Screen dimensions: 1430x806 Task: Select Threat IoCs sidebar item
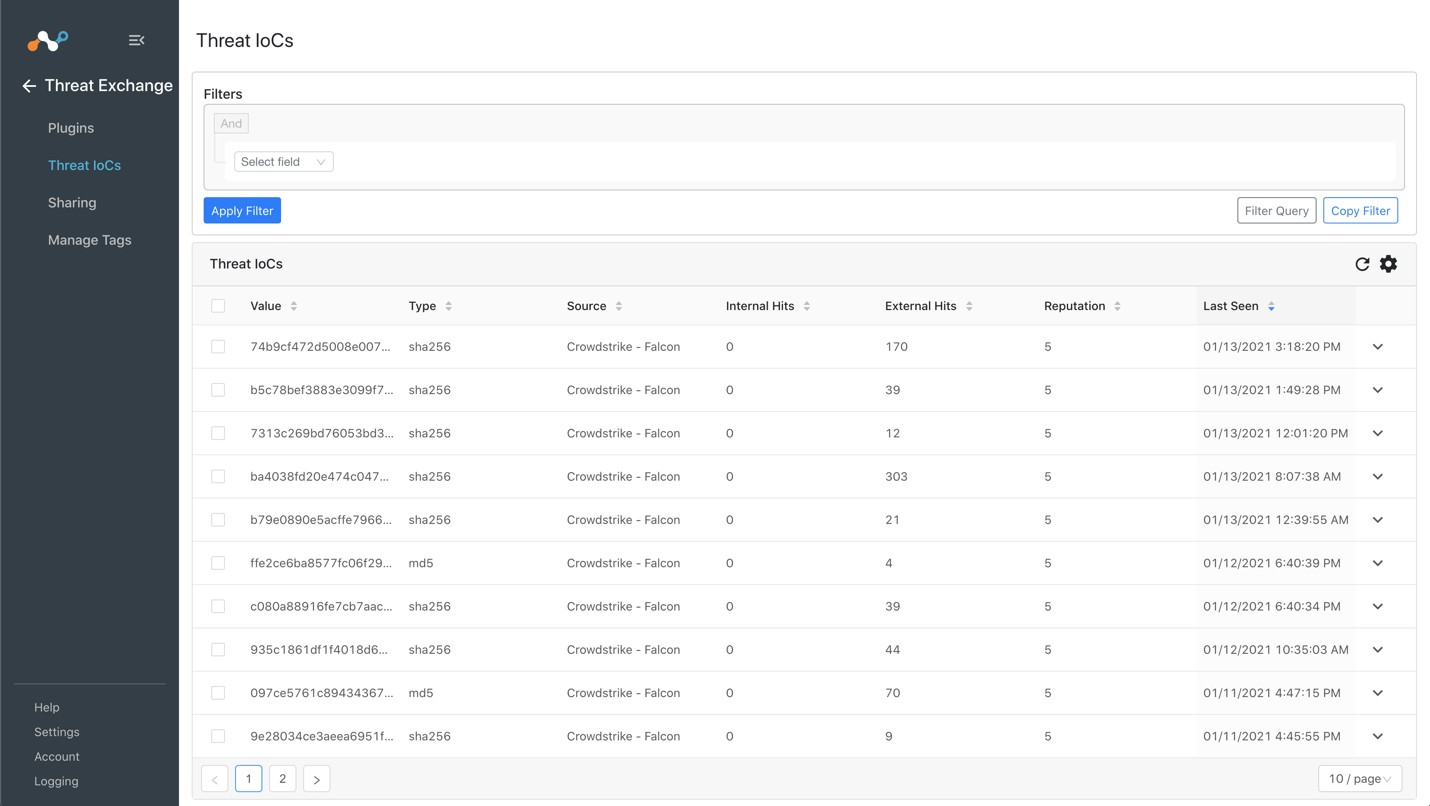coord(84,165)
